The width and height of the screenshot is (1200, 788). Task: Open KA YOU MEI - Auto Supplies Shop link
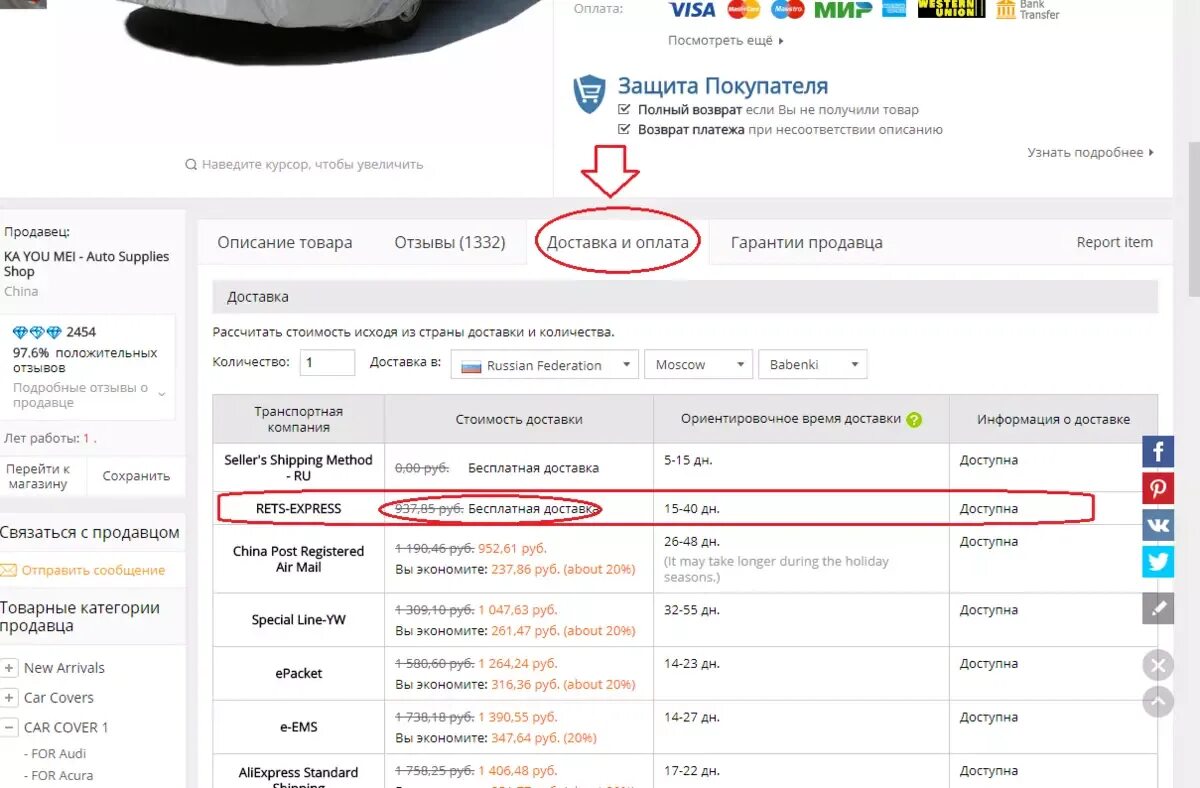[87, 264]
